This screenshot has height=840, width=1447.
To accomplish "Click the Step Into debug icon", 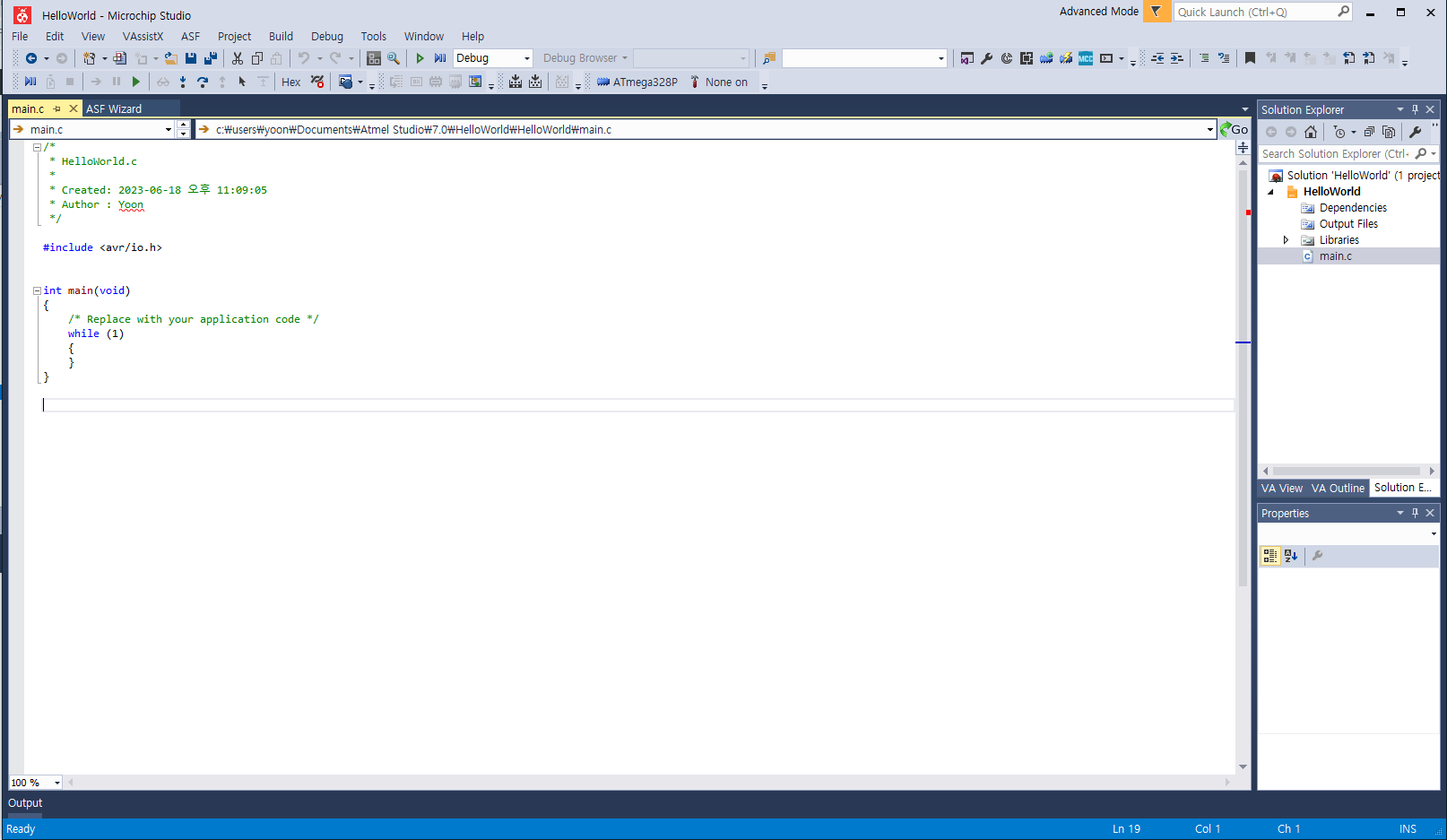I will 183,82.
